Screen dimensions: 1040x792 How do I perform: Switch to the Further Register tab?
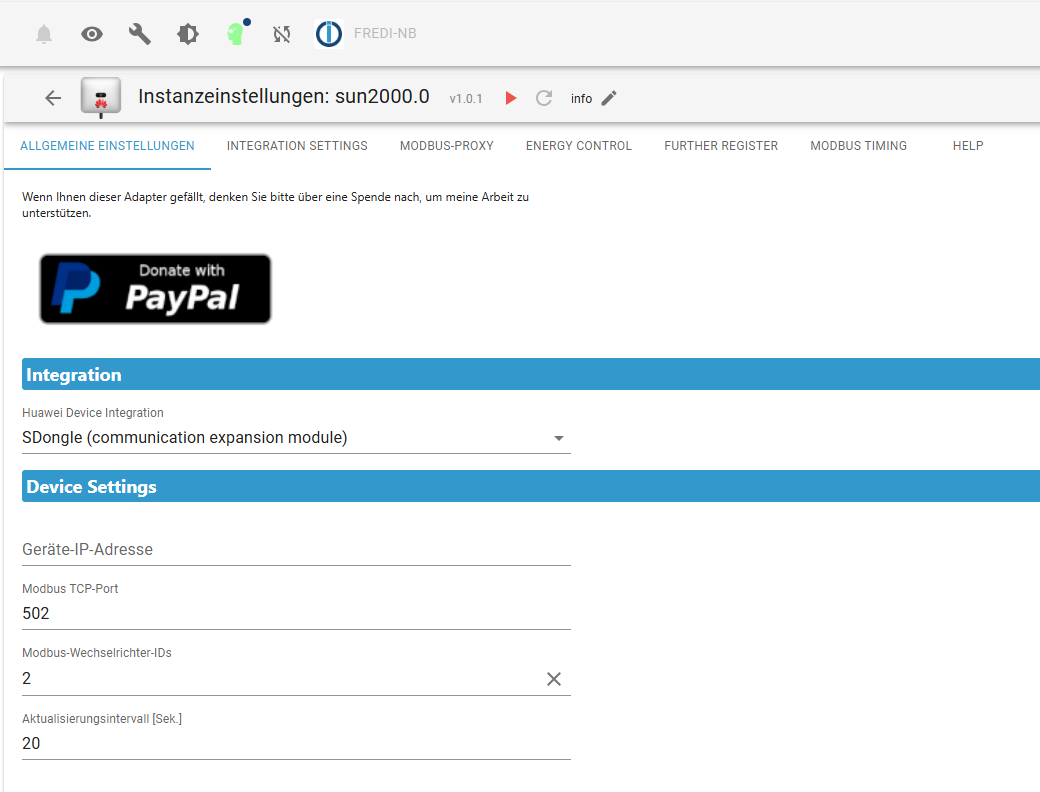(x=721, y=146)
